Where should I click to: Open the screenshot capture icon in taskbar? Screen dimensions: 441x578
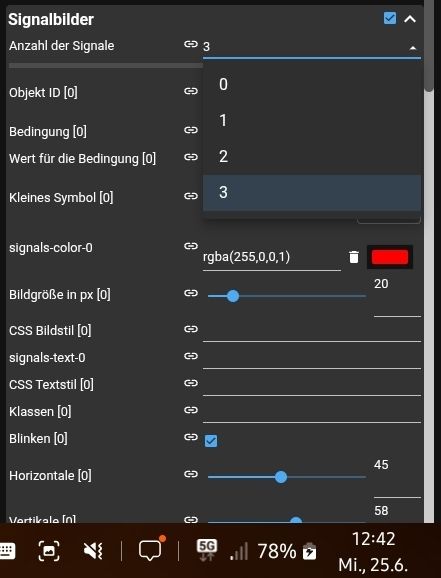click(49, 551)
